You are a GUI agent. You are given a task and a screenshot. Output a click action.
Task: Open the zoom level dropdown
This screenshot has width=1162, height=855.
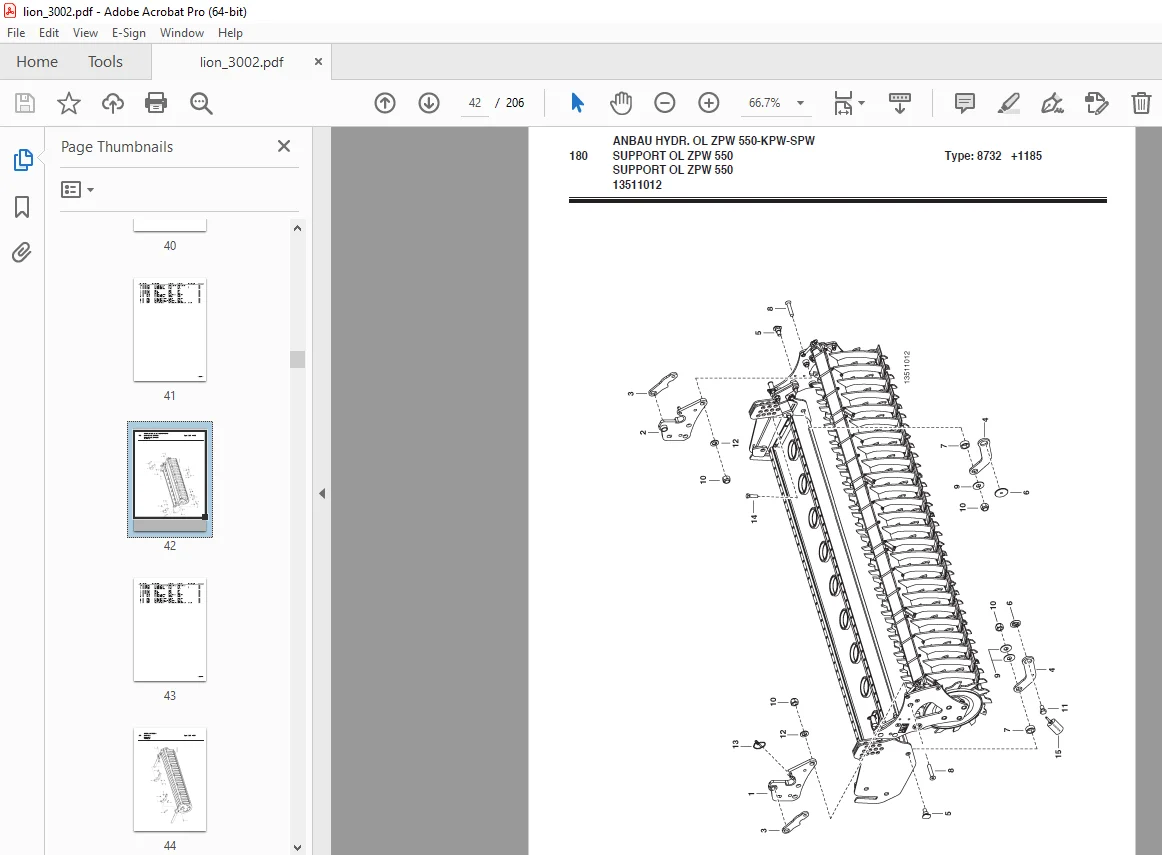point(800,103)
